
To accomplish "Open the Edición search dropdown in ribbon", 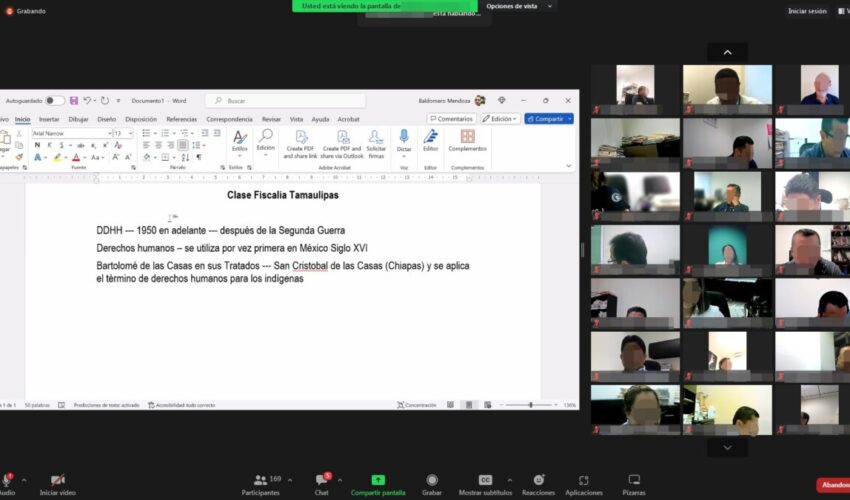I will [x=266, y=143].
